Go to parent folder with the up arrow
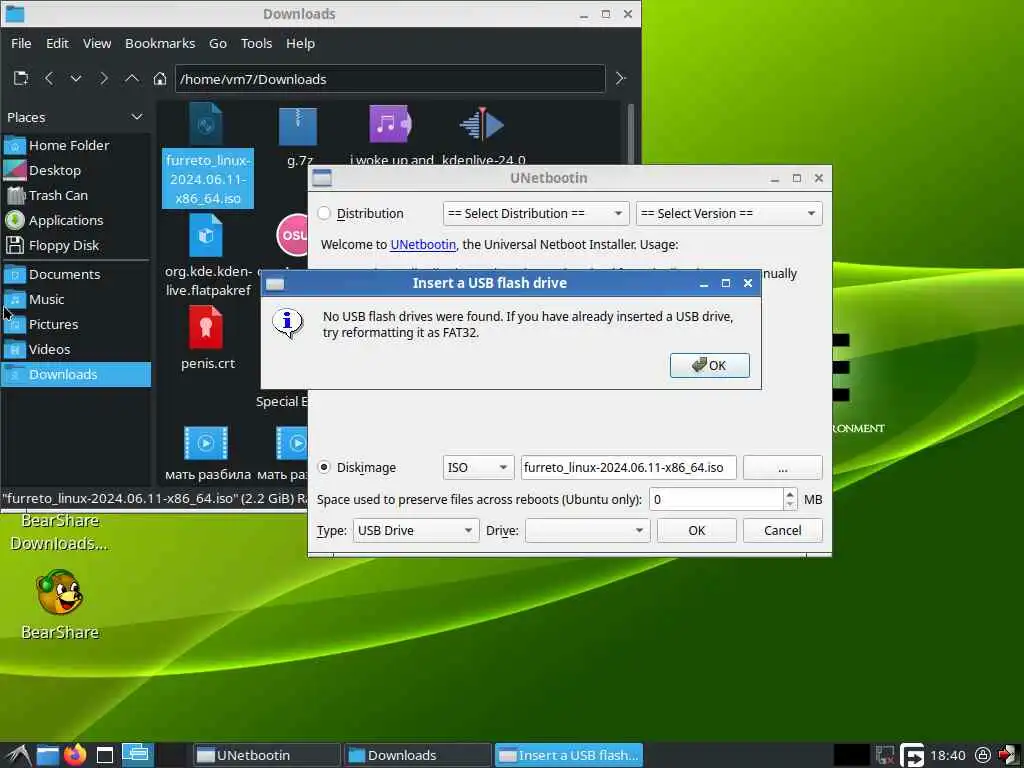This screenshot has height=768, width=1024. (131, 78)
